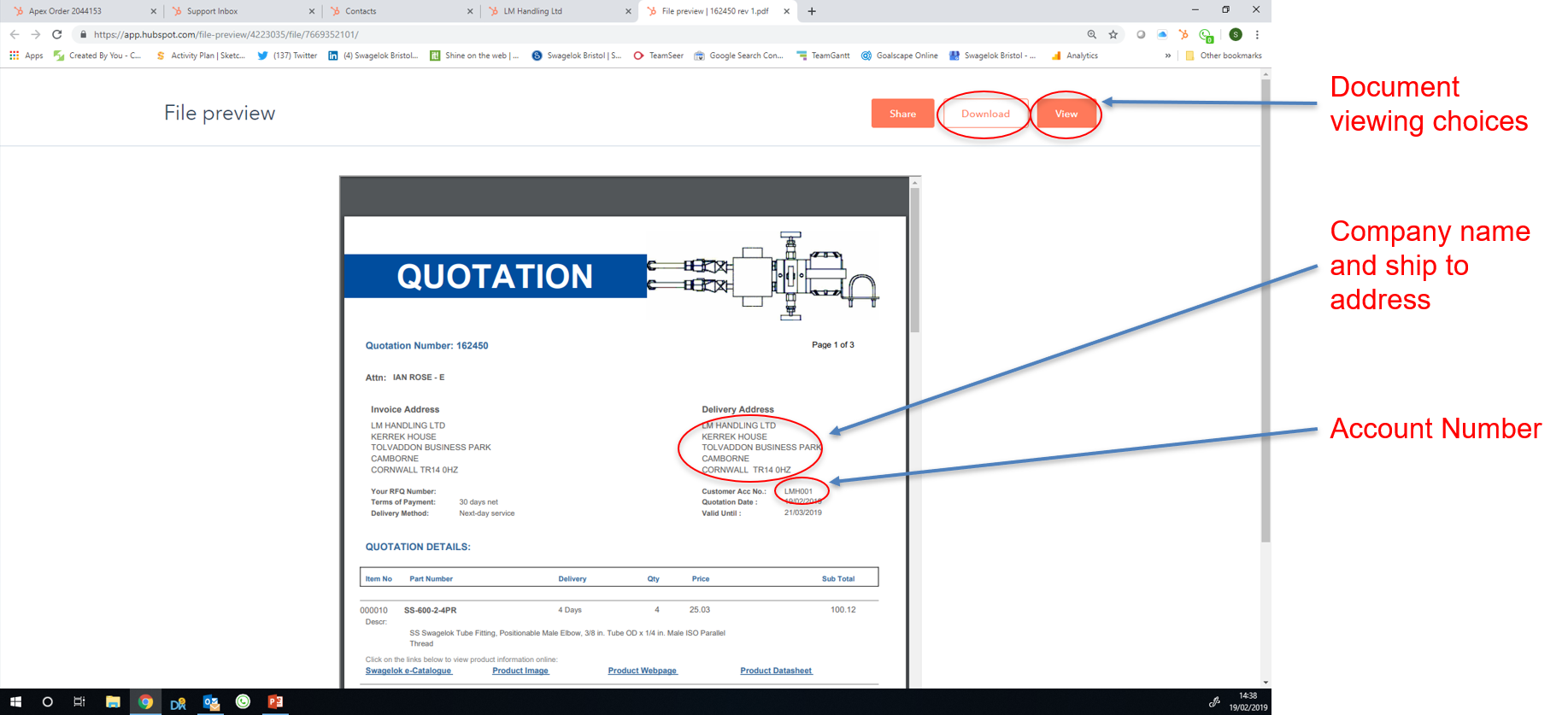This screenshot has width=1568, height=715.
Task: Open the Apps grid in bookmarks bar
Action: pos(26,56)
